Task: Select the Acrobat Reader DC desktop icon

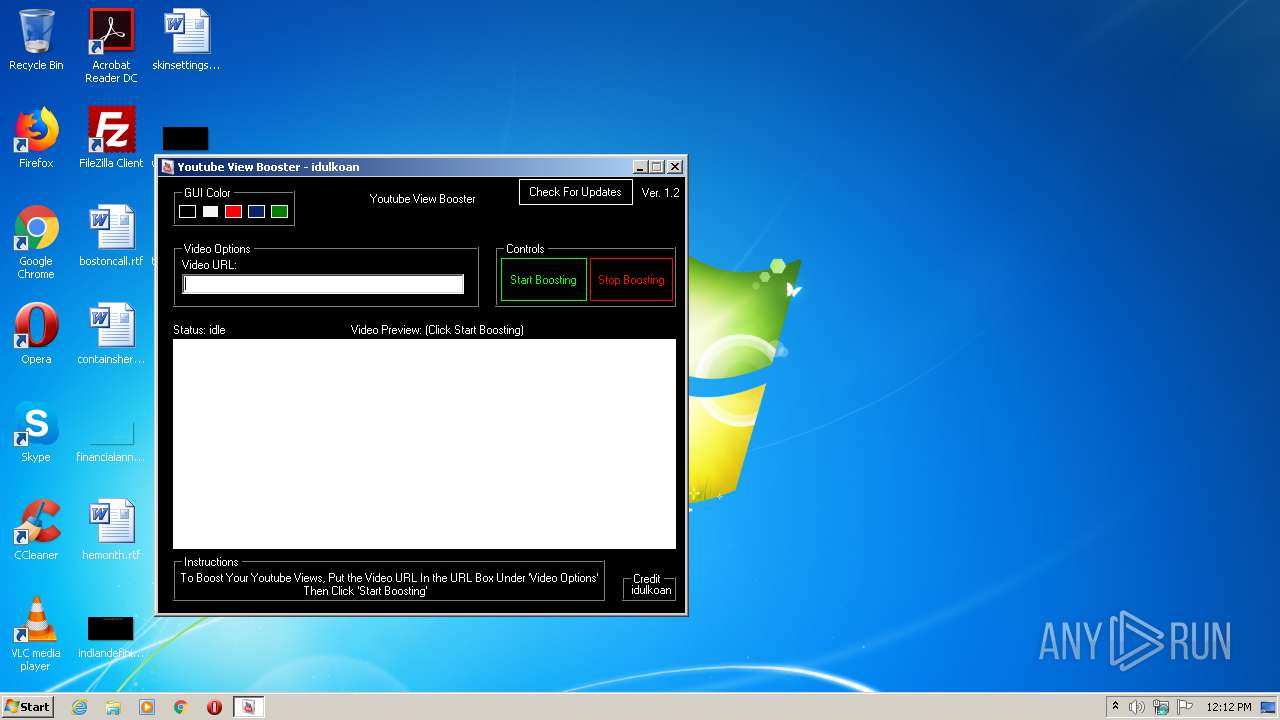Action: pos(111,46)
